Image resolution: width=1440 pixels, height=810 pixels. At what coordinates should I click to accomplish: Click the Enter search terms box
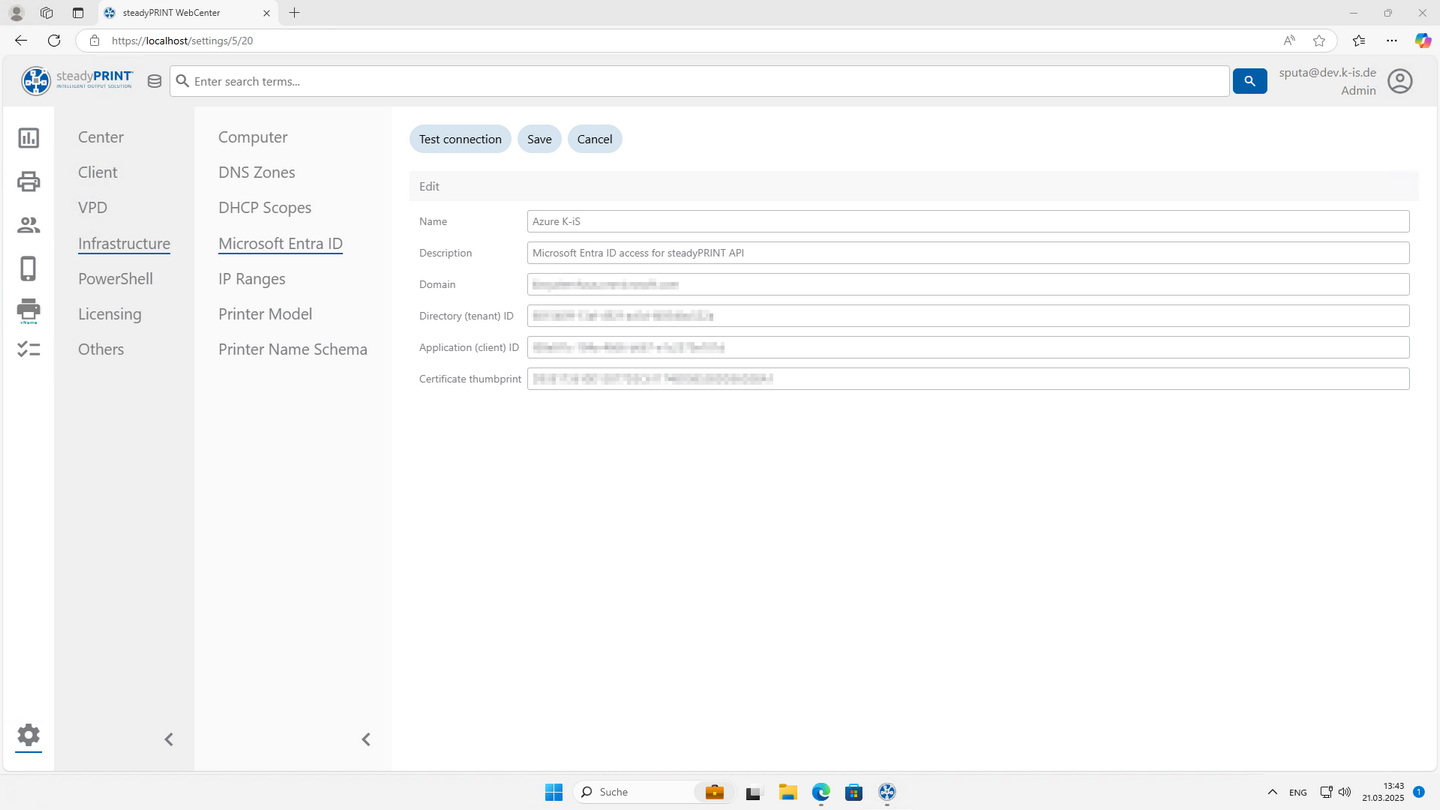pyautogui.click(x=700, y=81)
